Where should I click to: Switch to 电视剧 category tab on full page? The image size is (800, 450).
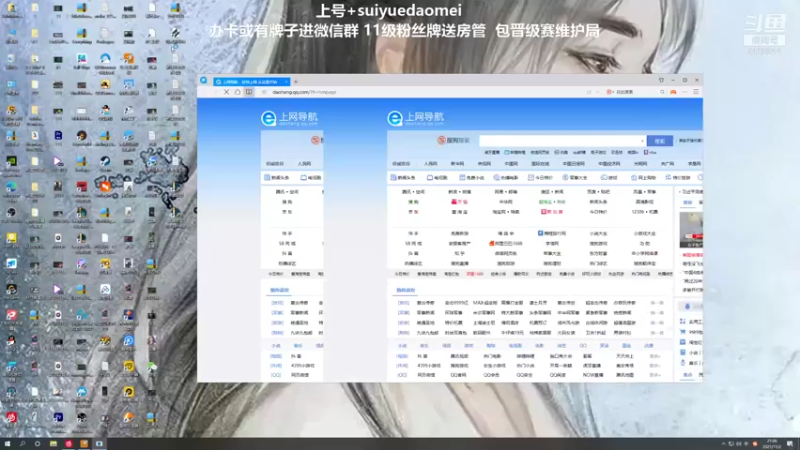pos(437,178)
